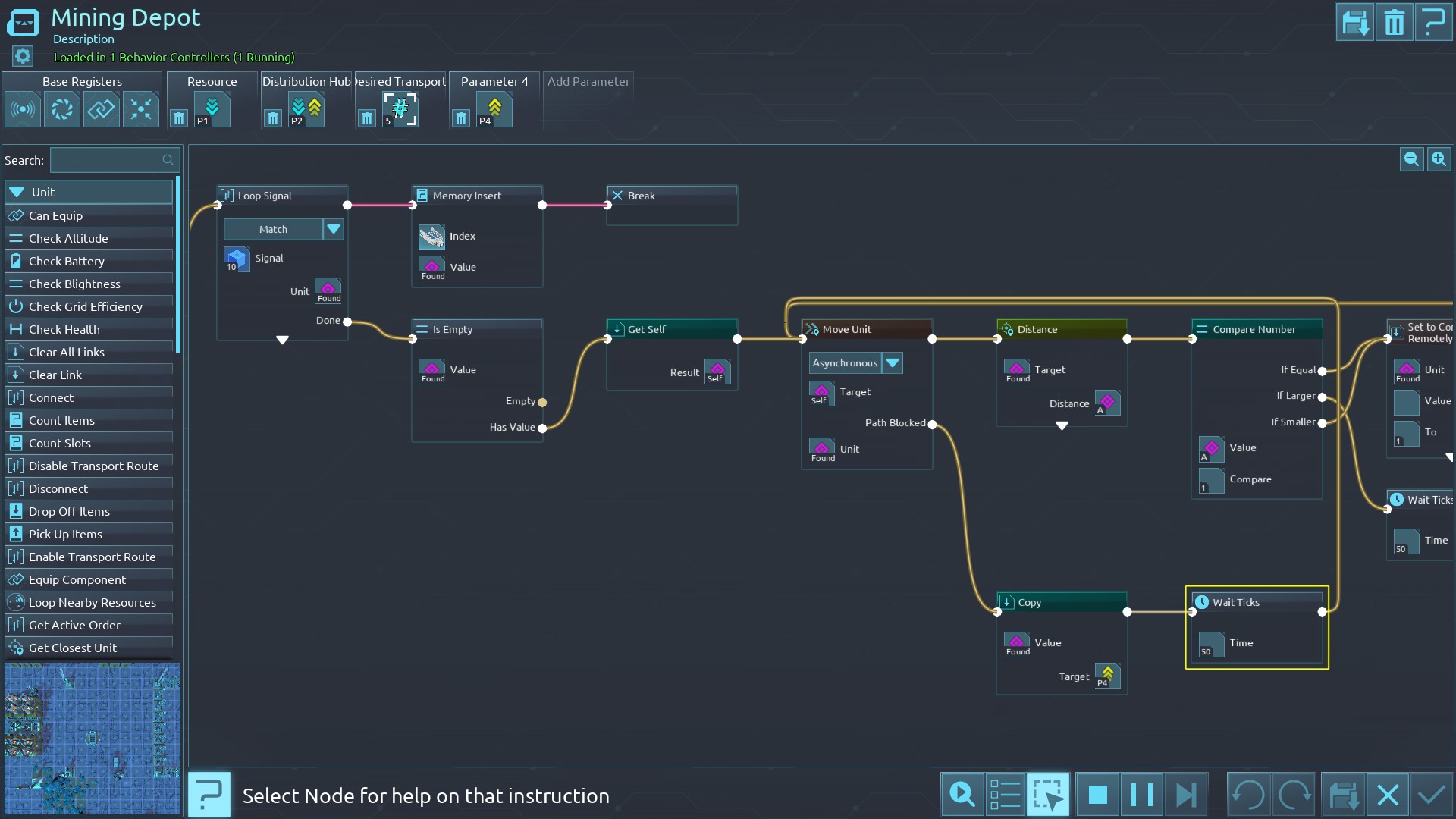The width and height of the screenshot is (1456, 819).
Task: Open the Asynchronous dropdown in Move Unit
Action: point(893,363)
